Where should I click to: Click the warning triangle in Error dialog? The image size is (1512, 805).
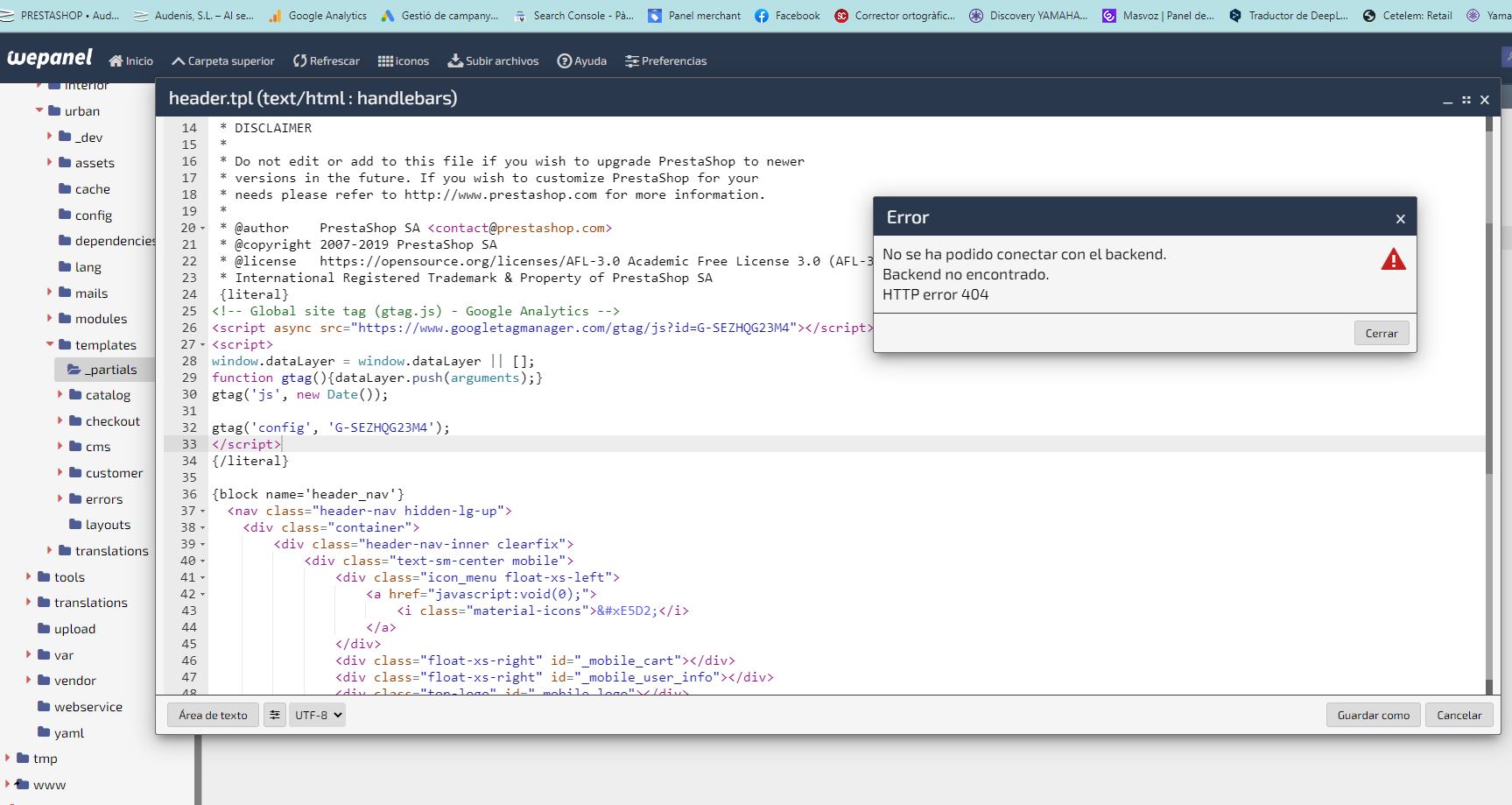click(x=1393, y=259)
